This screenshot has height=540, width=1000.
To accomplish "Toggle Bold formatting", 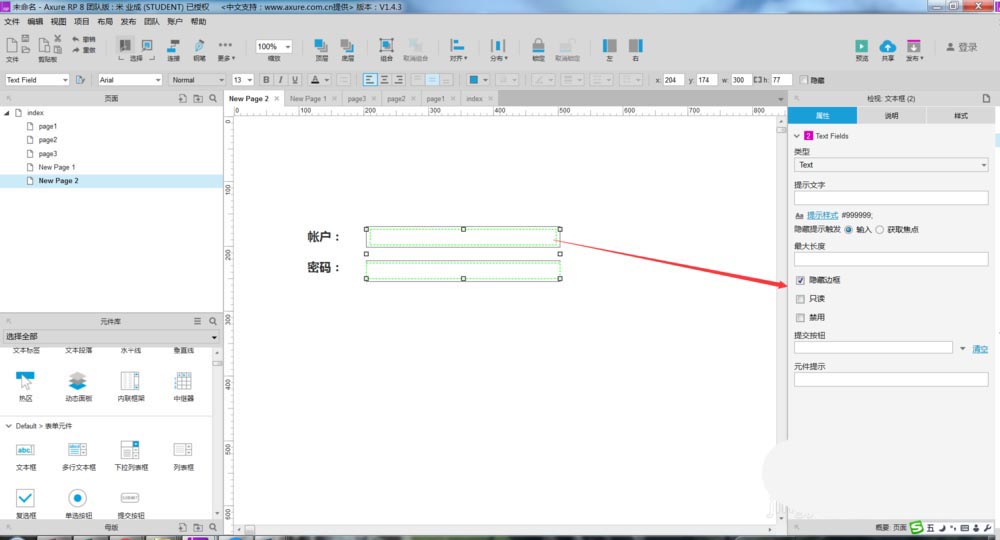I will tap(266, 80).
